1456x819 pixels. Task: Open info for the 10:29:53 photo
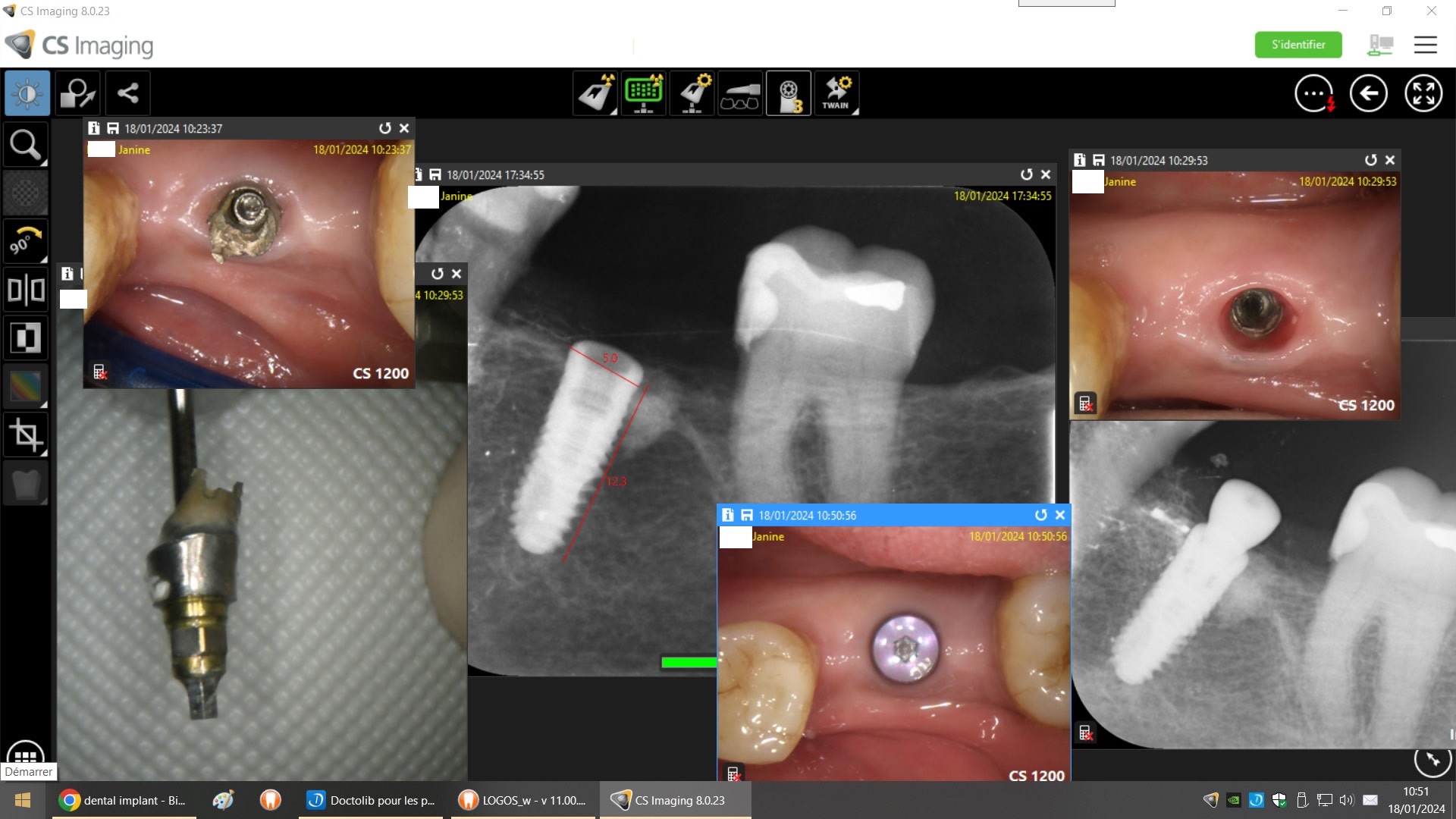pos(1080,161)
